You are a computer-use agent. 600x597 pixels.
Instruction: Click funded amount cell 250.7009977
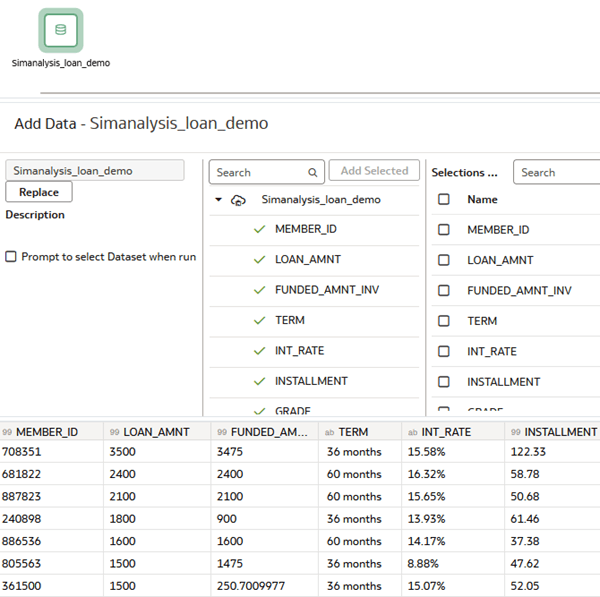(x=264, y=586)
